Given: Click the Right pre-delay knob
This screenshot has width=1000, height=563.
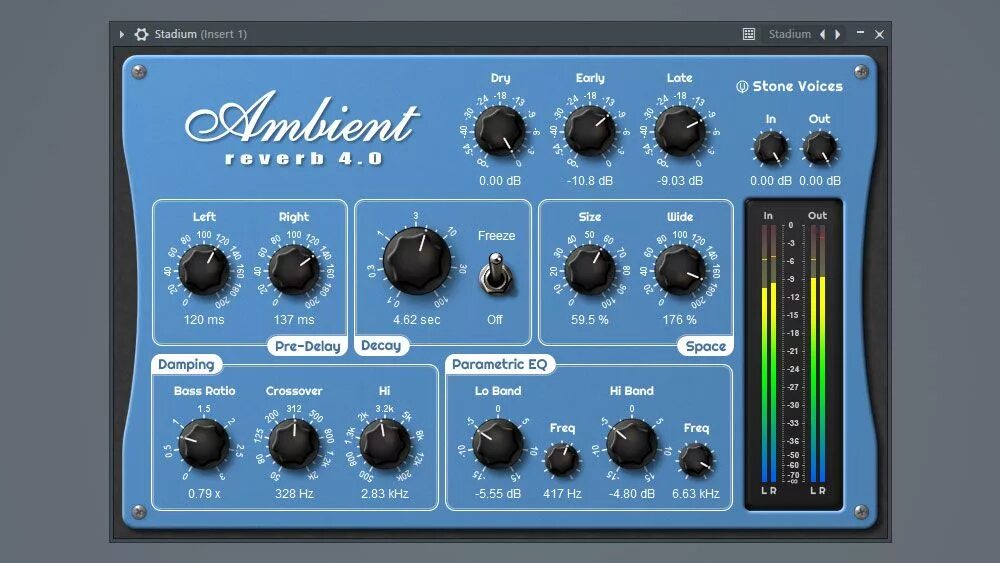Looking at the screenshot, I should pyautogui.click(x=293, y=270).
